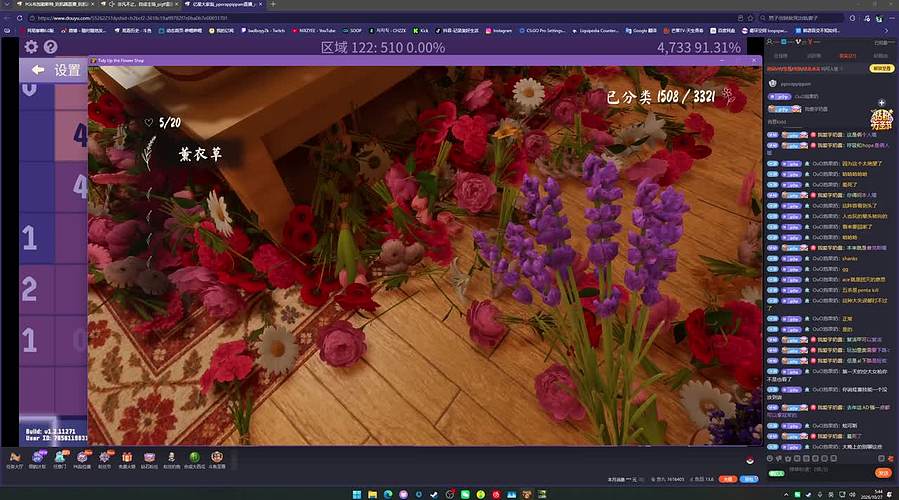Switch to the second browser tab
Screen dimensions: 899x500
(x=140, y=4)
